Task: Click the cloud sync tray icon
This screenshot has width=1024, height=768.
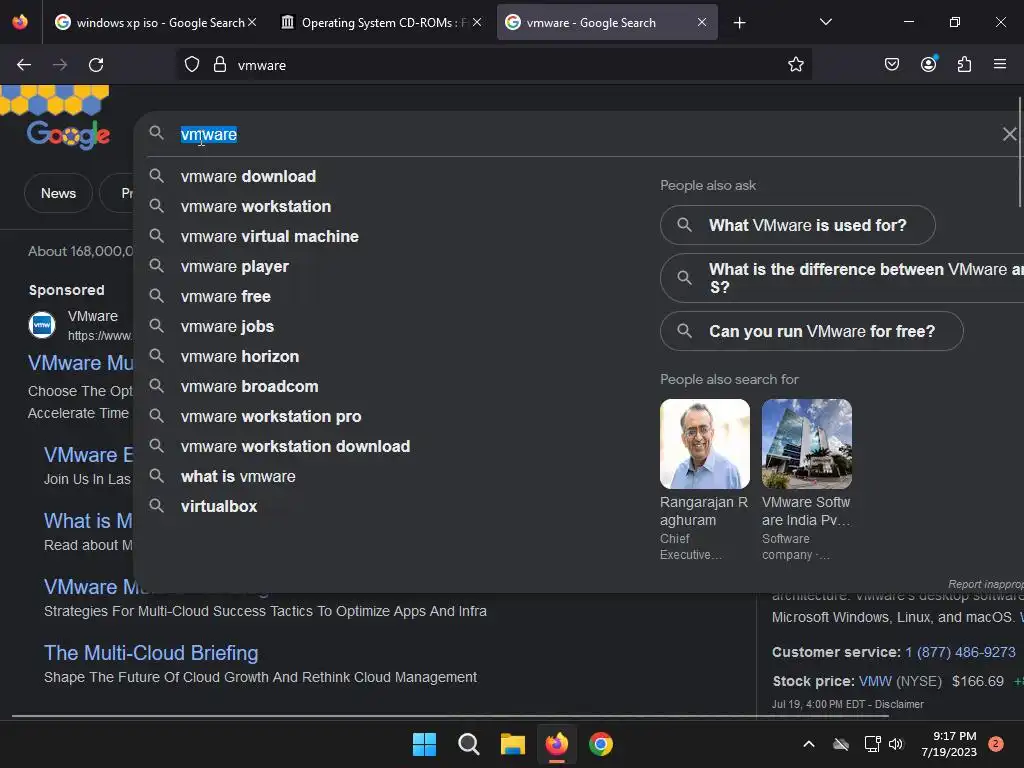Action: pyautogui.click(x=841, y=744)
